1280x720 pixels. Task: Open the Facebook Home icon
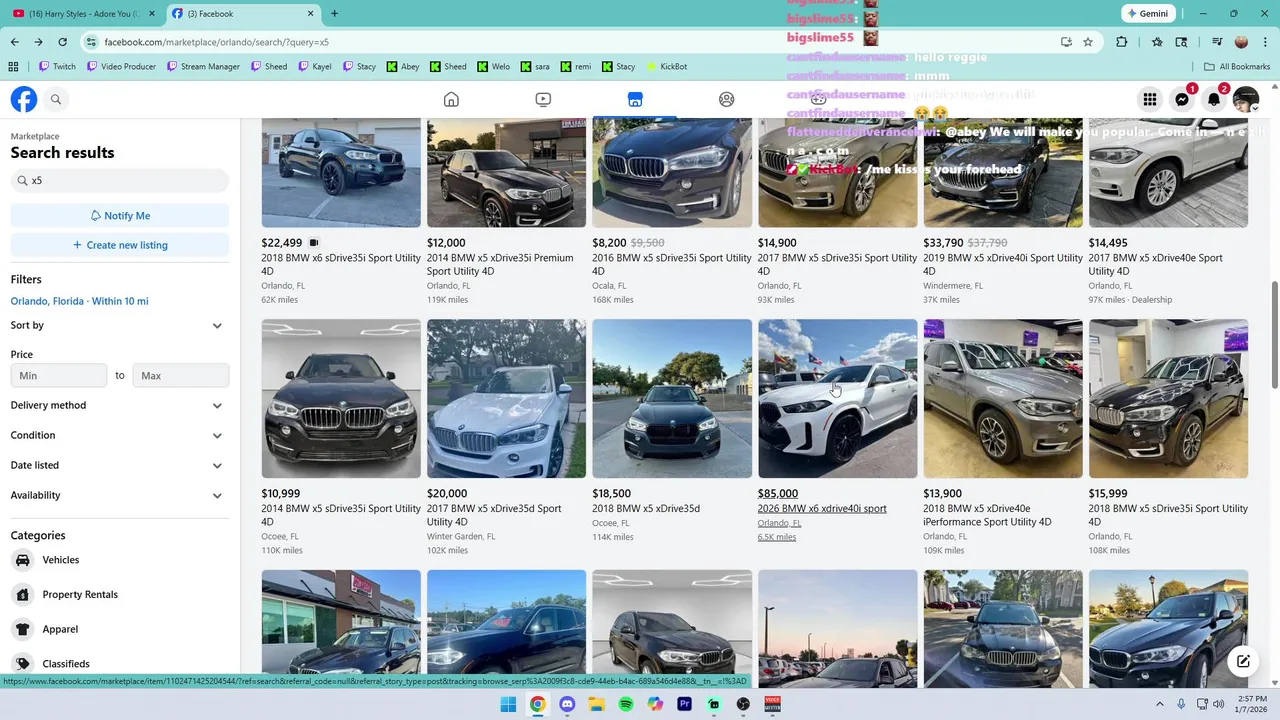coord(451,99)
